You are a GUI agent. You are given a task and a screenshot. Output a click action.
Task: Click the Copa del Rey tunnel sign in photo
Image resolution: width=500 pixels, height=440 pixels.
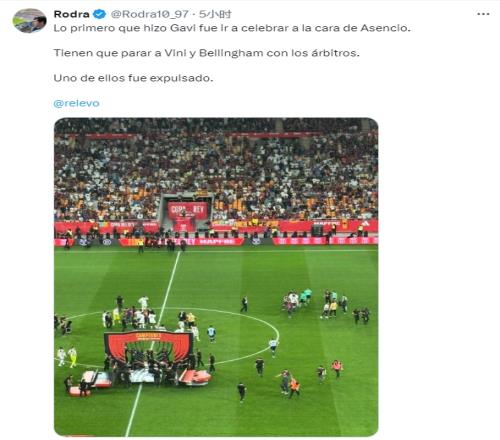[188, 210]
